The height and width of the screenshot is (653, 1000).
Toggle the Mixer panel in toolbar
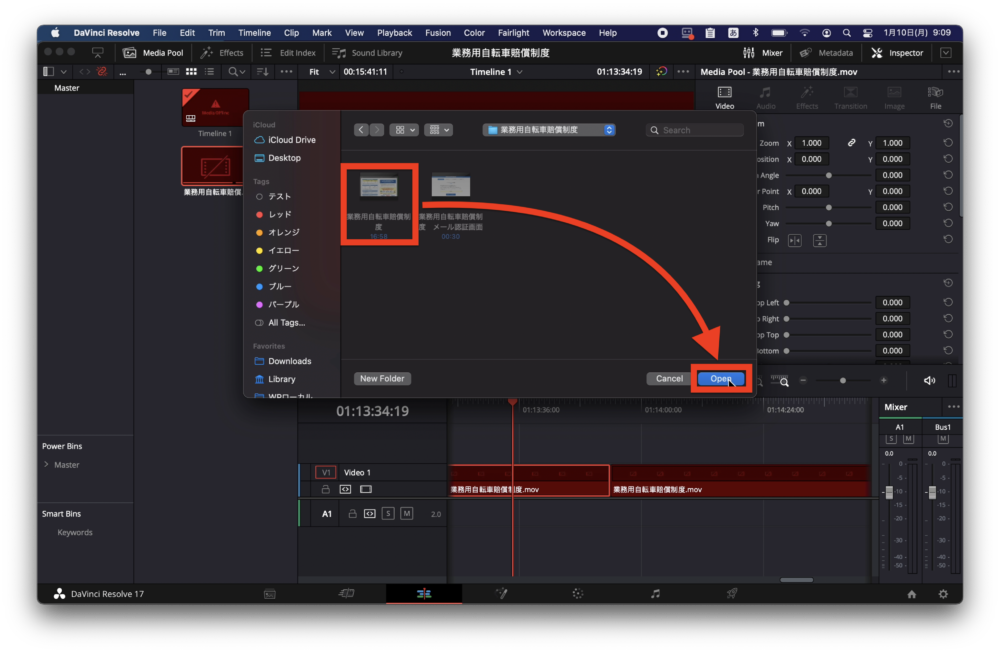coord(763,53)
